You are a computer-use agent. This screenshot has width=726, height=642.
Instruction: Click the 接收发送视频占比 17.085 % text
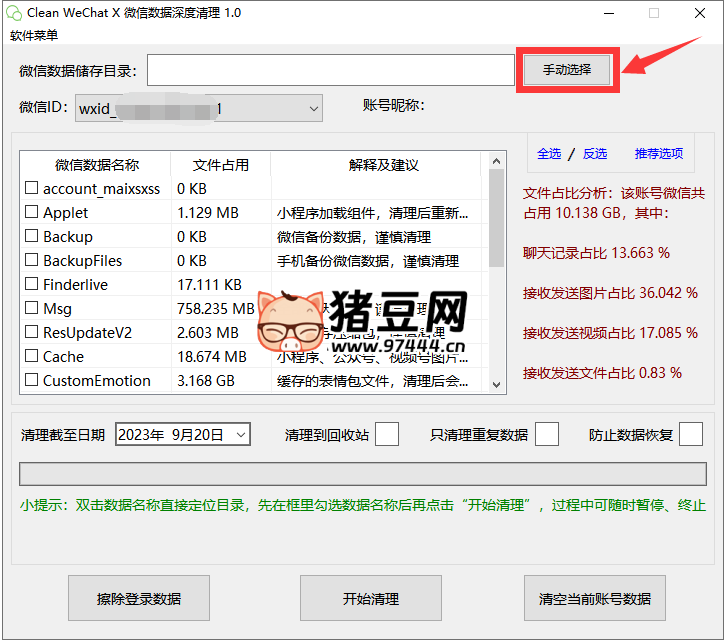(x=610, y=333)
